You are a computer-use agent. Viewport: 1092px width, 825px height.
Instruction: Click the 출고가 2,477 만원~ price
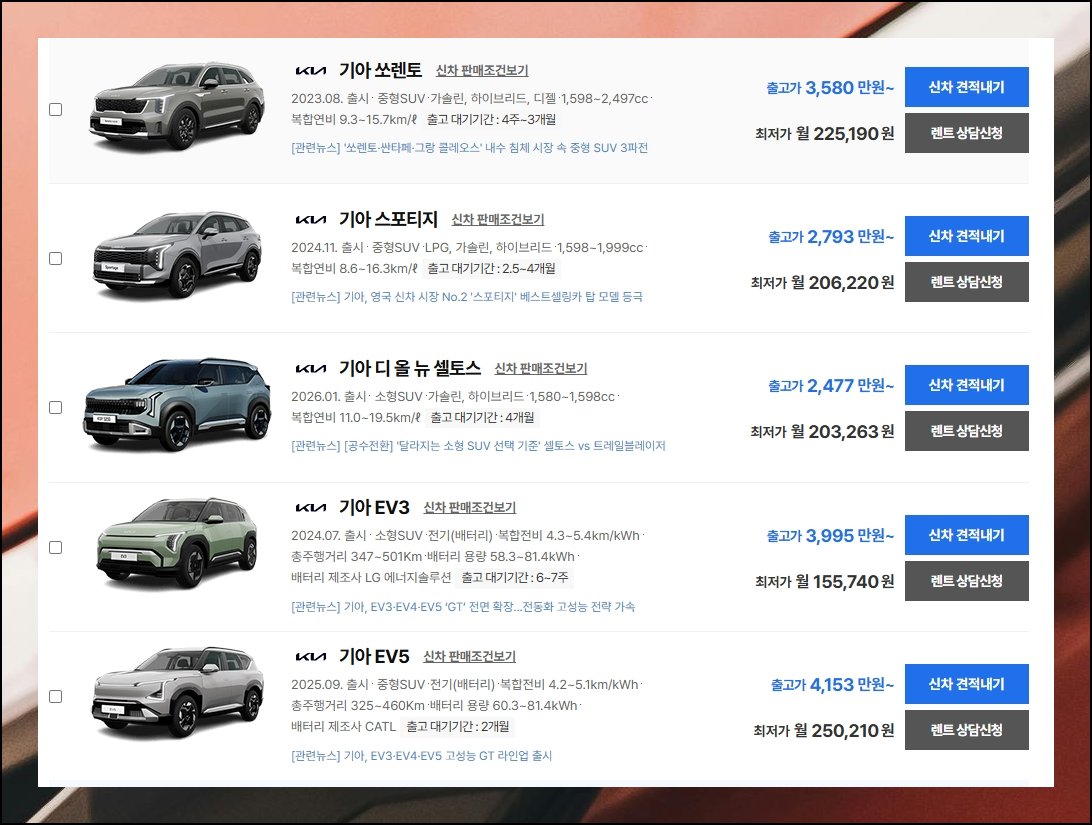coord(831,386)
